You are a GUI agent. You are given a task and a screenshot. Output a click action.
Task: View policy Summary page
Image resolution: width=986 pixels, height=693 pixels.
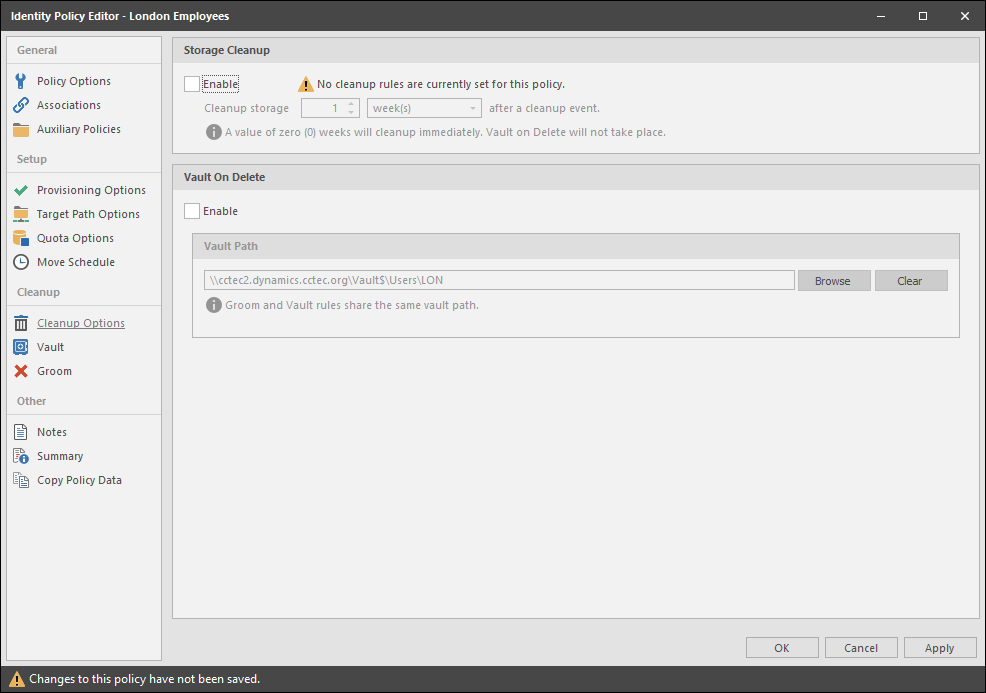[x=60, y=456]
